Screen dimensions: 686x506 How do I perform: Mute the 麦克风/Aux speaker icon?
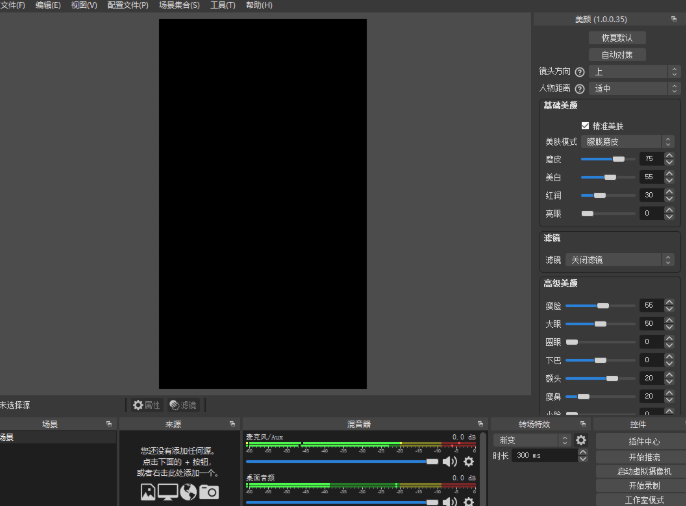(x=450, y=462)
